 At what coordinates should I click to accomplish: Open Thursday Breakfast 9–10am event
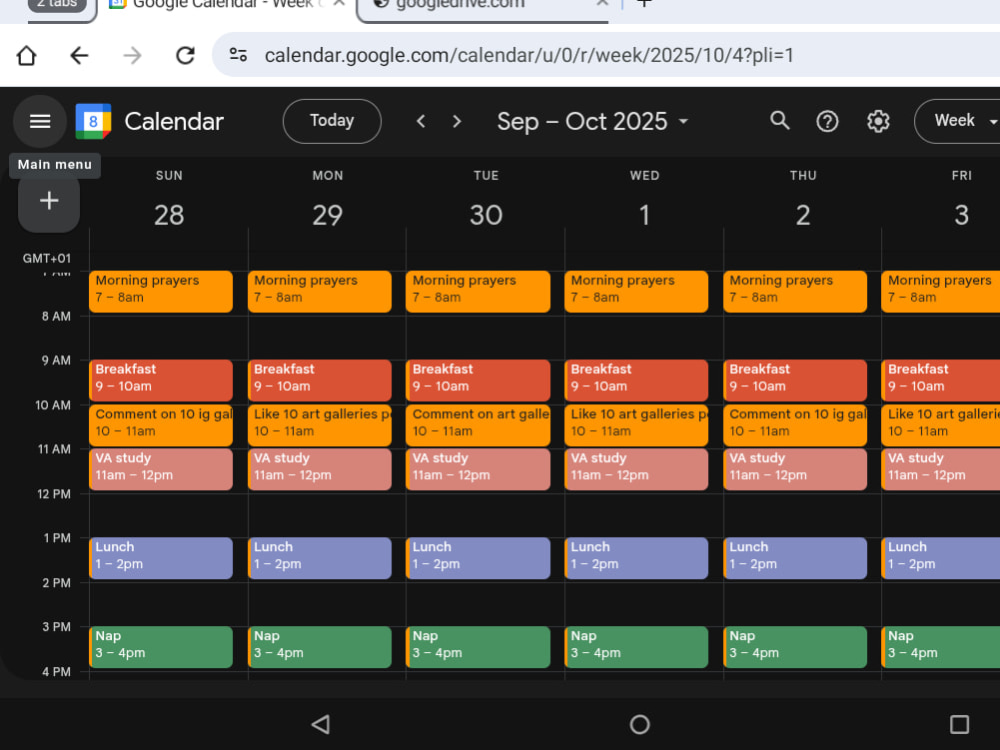[x=795, y=380]
